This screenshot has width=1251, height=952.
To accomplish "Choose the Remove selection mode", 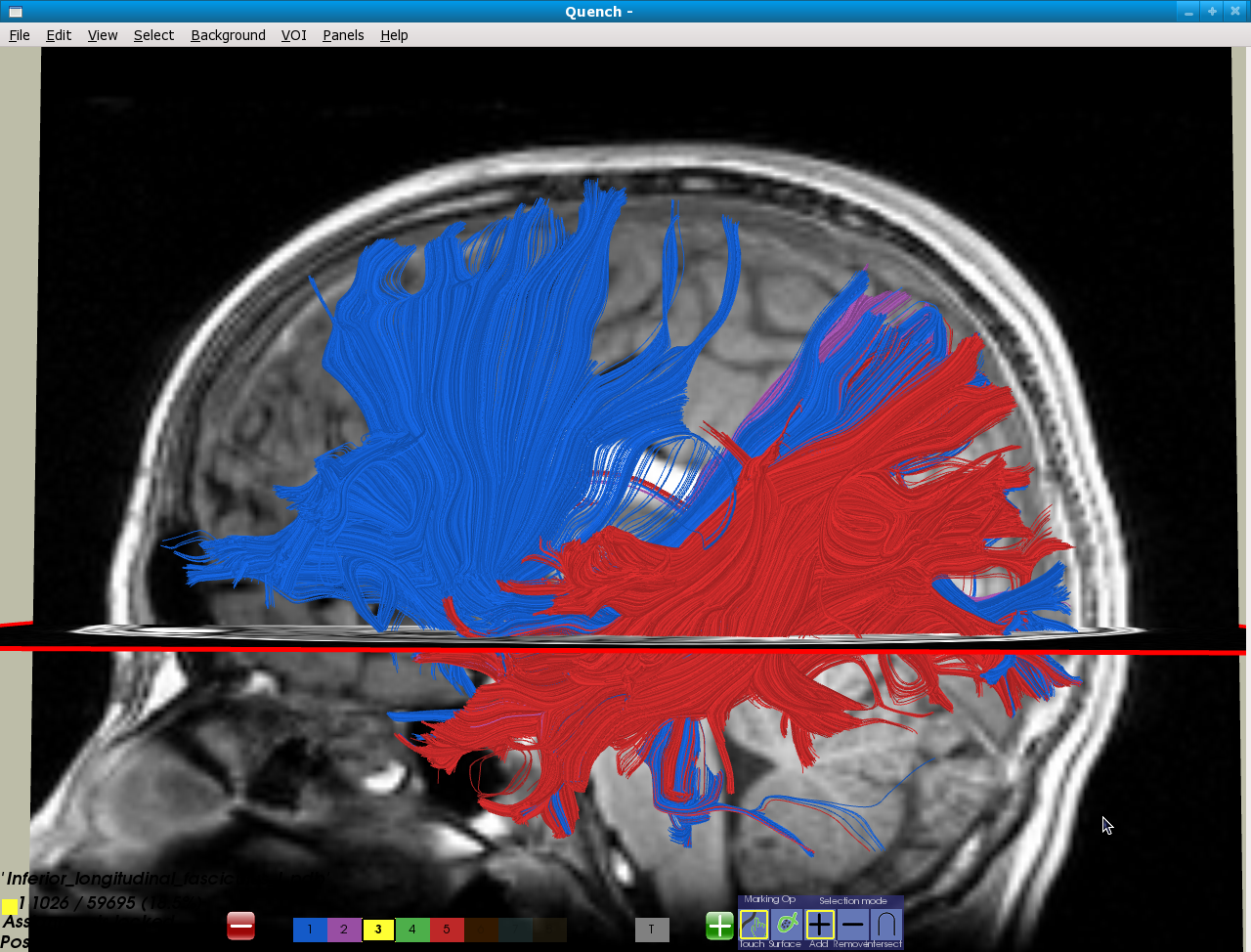I will pyautogui.click(x=853, y=924).
